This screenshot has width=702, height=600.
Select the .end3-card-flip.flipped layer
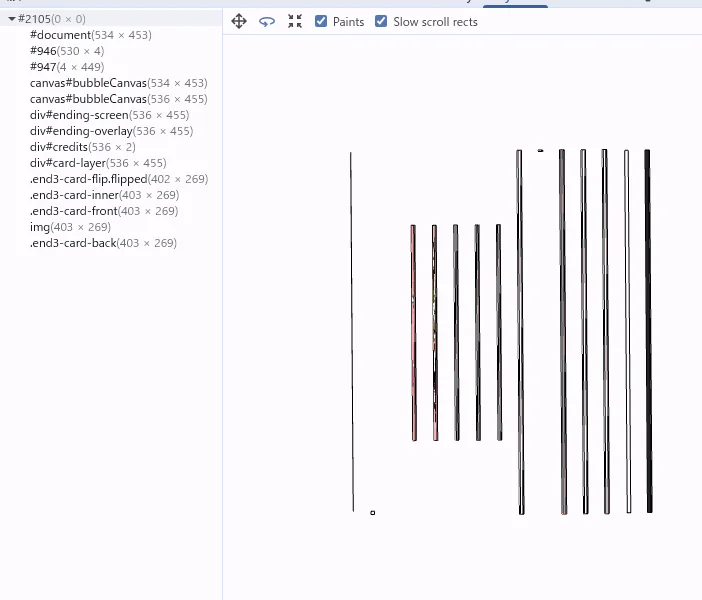(88, 179)
